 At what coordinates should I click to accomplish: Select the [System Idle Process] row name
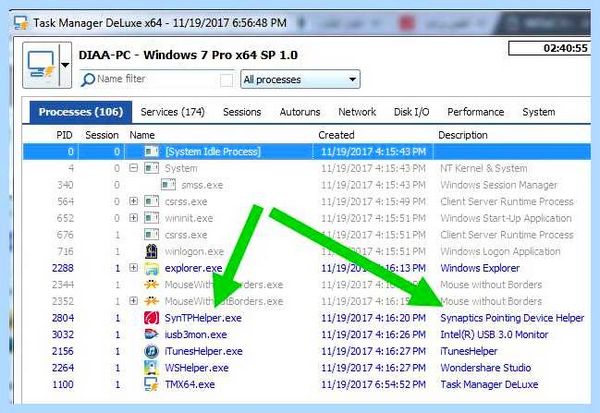click(213, 152)
